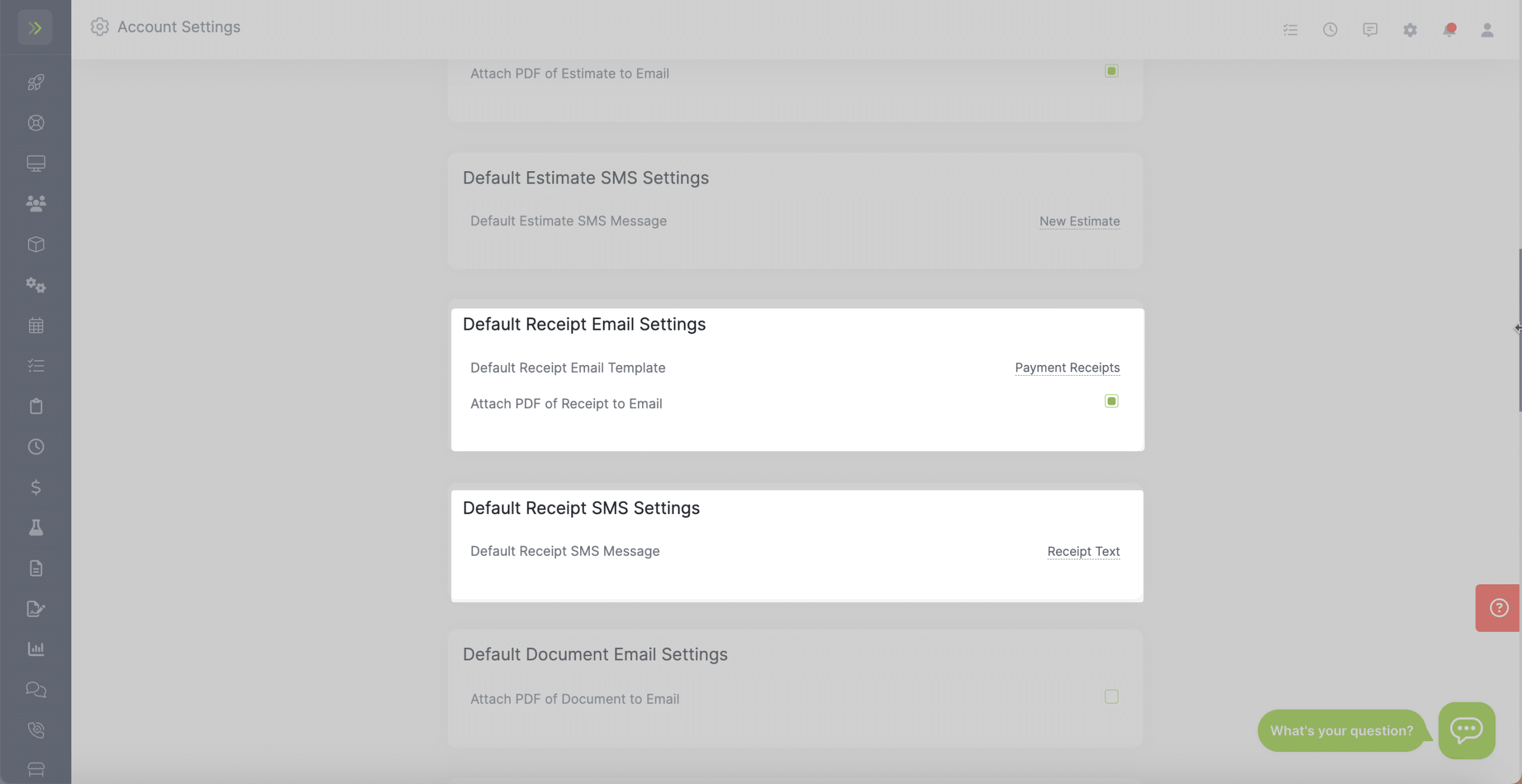
Task: Open the user profile icon in top bar
Action: point(1487,30)
